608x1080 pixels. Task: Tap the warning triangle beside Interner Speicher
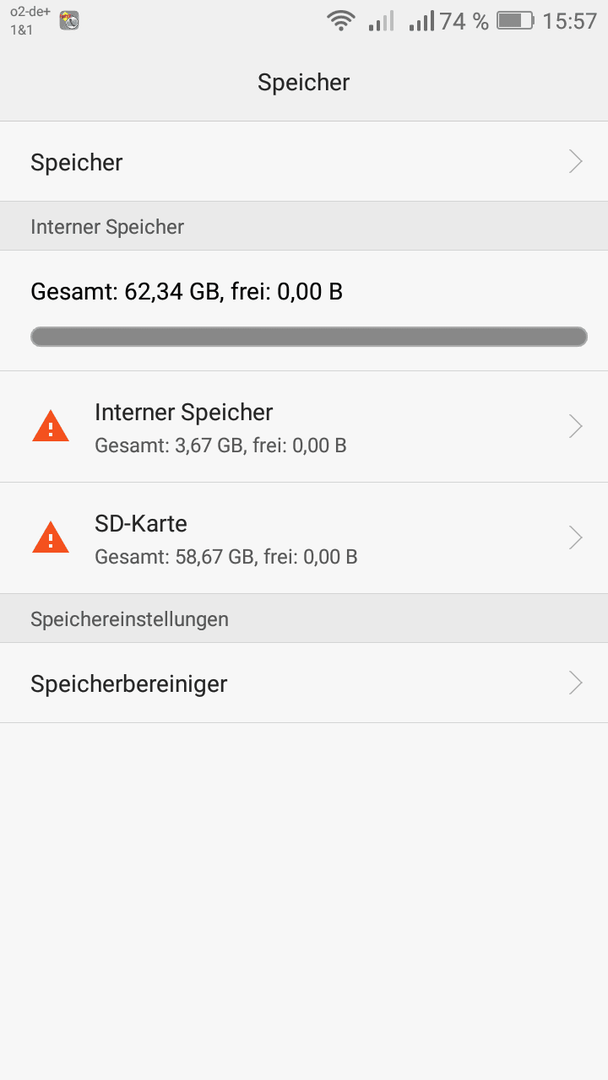point(50,426)
